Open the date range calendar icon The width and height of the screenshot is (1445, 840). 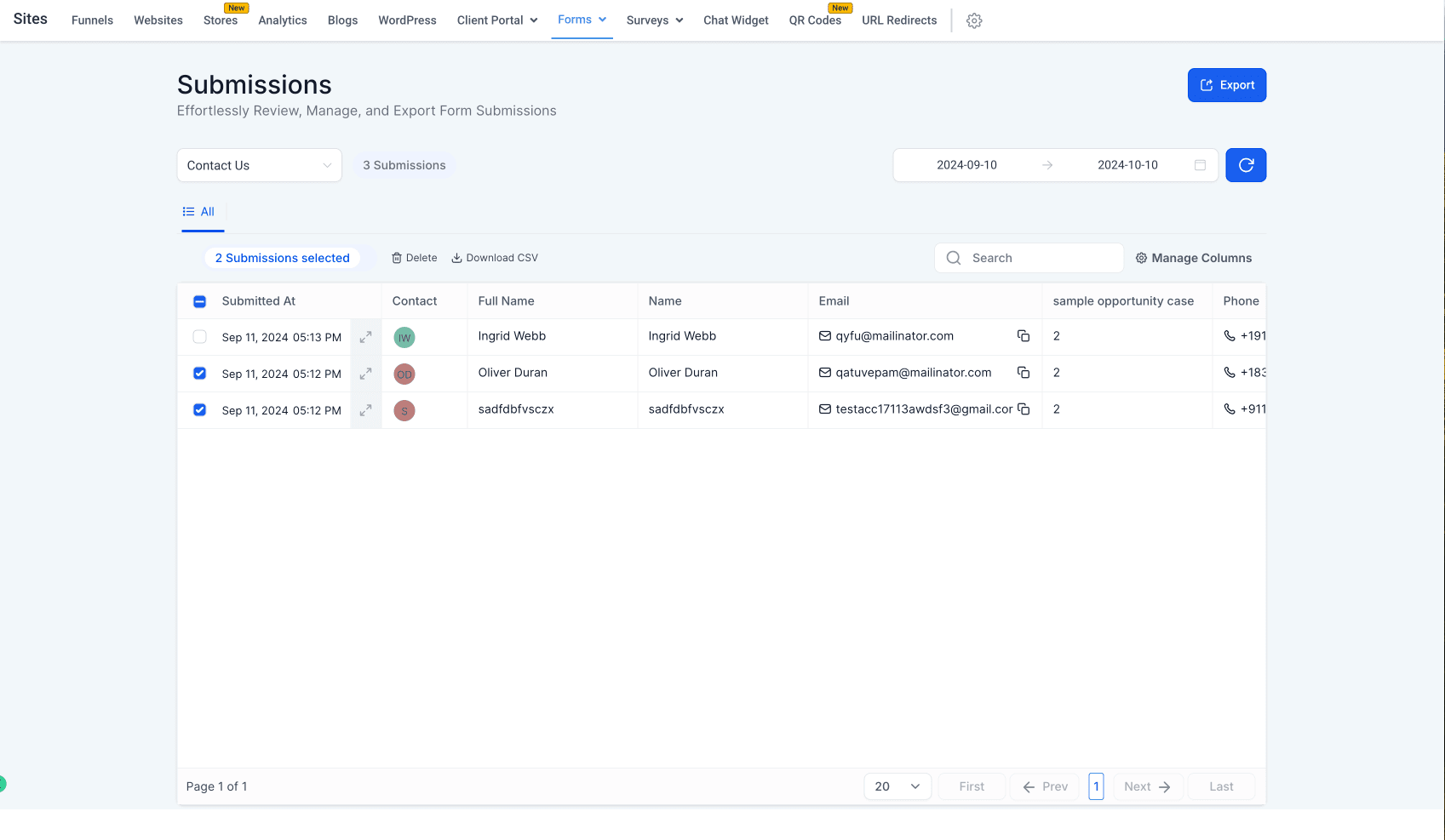[x=1200, y=165]
